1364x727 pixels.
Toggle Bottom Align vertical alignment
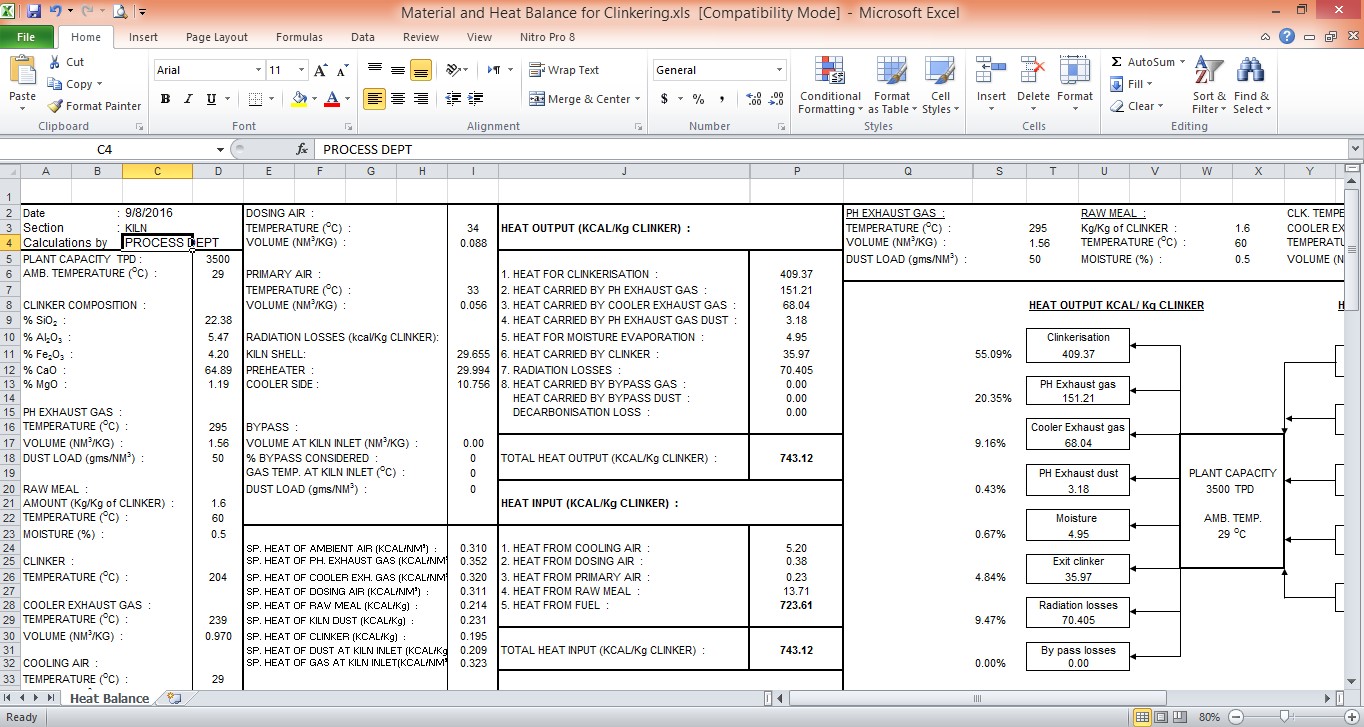(421, 70)
